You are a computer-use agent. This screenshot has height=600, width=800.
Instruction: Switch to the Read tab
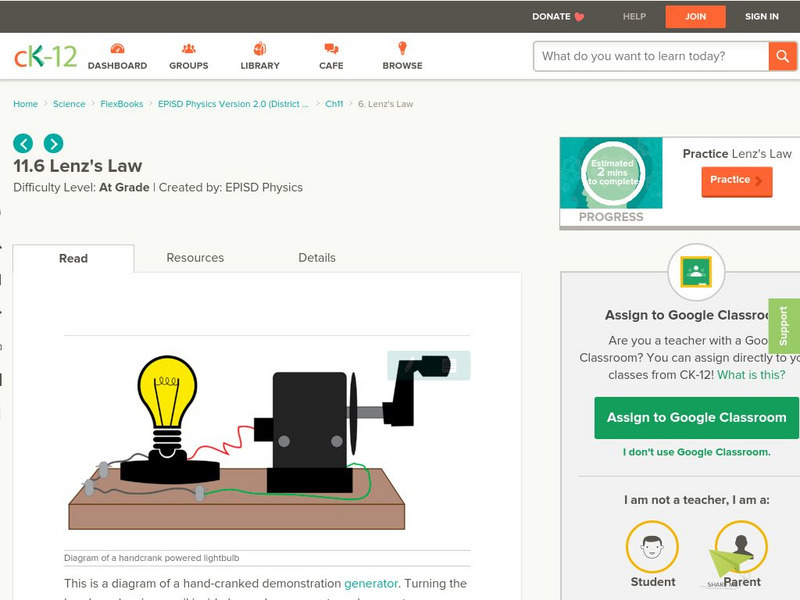tap(73, 259)
